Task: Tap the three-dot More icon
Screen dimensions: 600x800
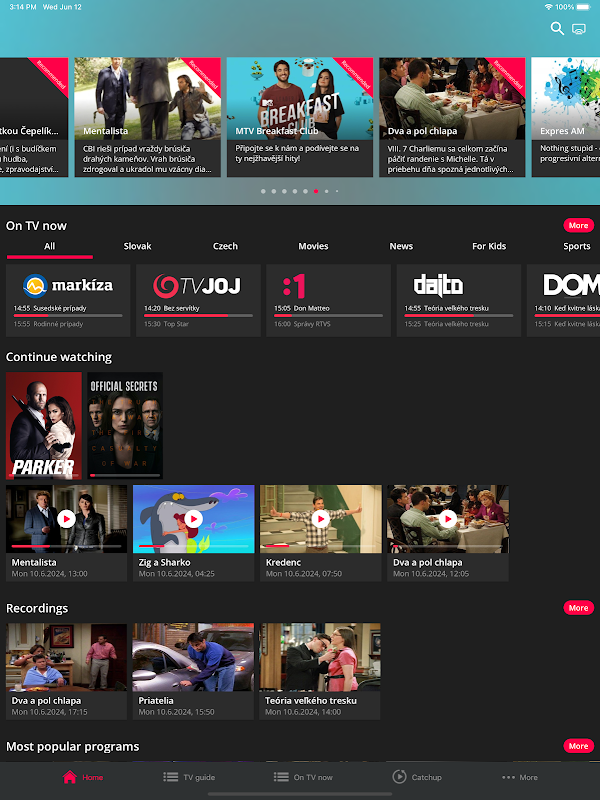Action: tap(508, 778)
